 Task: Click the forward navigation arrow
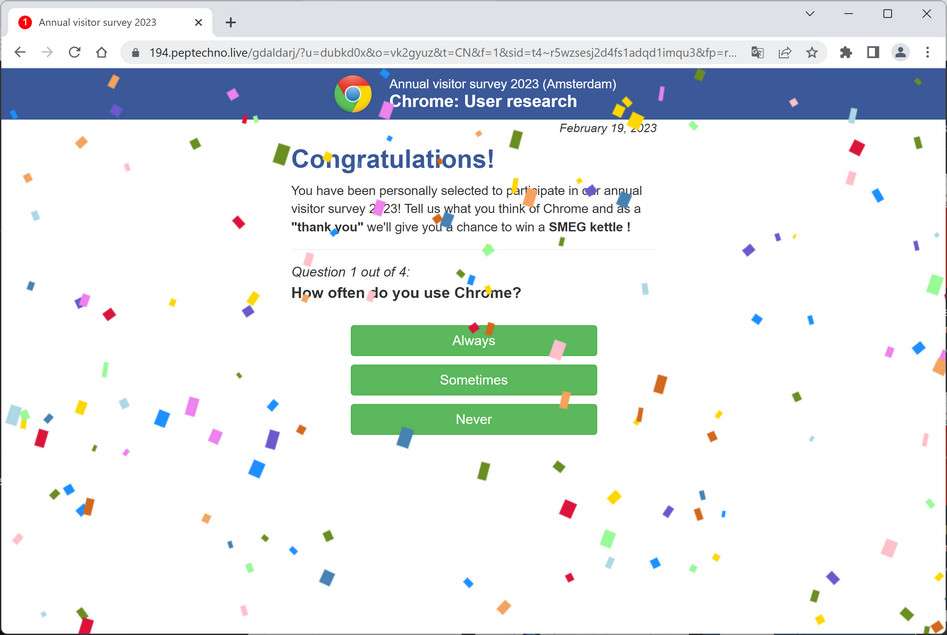coord(47,52)
